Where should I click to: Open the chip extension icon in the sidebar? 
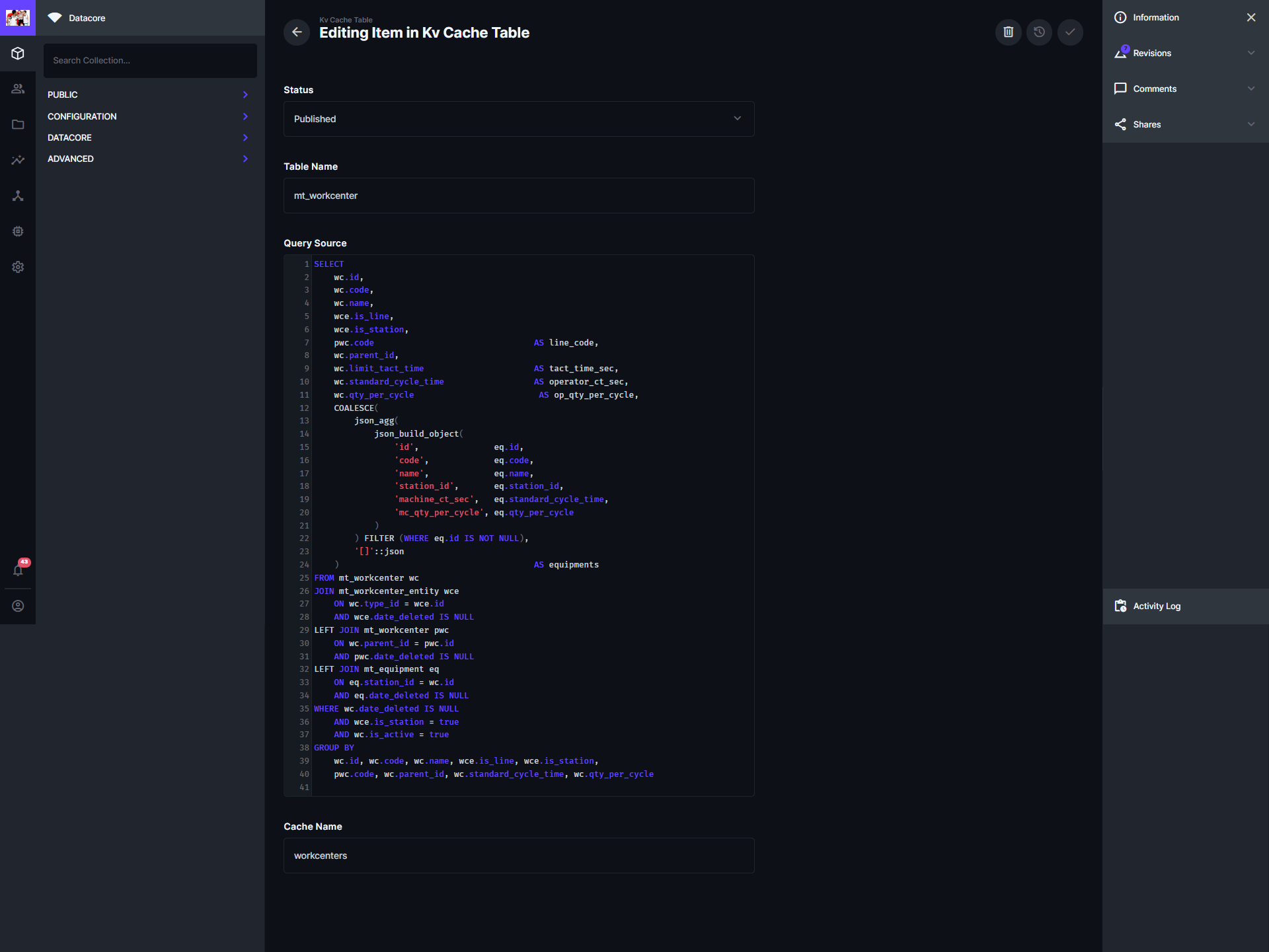(18, 232)
